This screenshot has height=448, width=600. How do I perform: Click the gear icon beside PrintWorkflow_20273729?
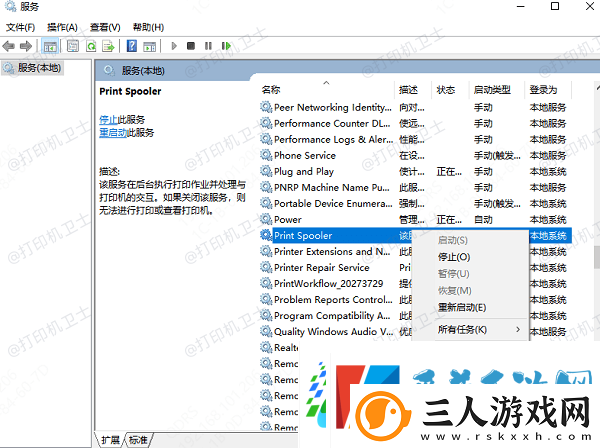point(266,283)
